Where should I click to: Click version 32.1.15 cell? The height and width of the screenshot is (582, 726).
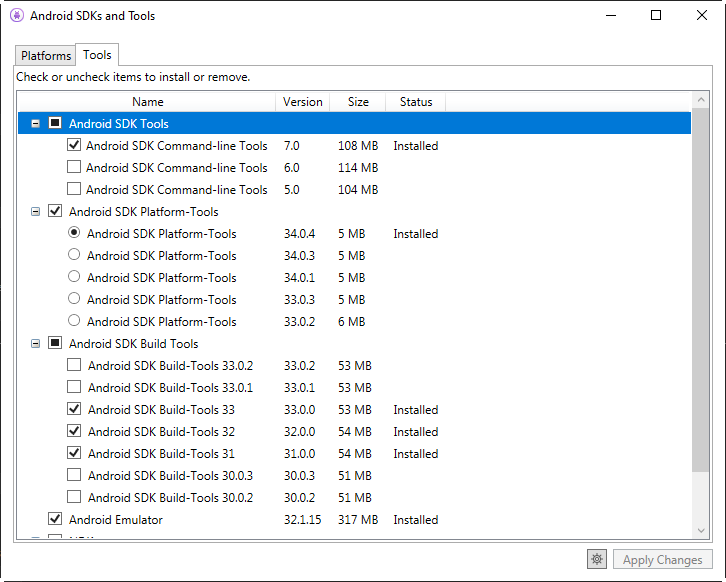pos(302,520)
